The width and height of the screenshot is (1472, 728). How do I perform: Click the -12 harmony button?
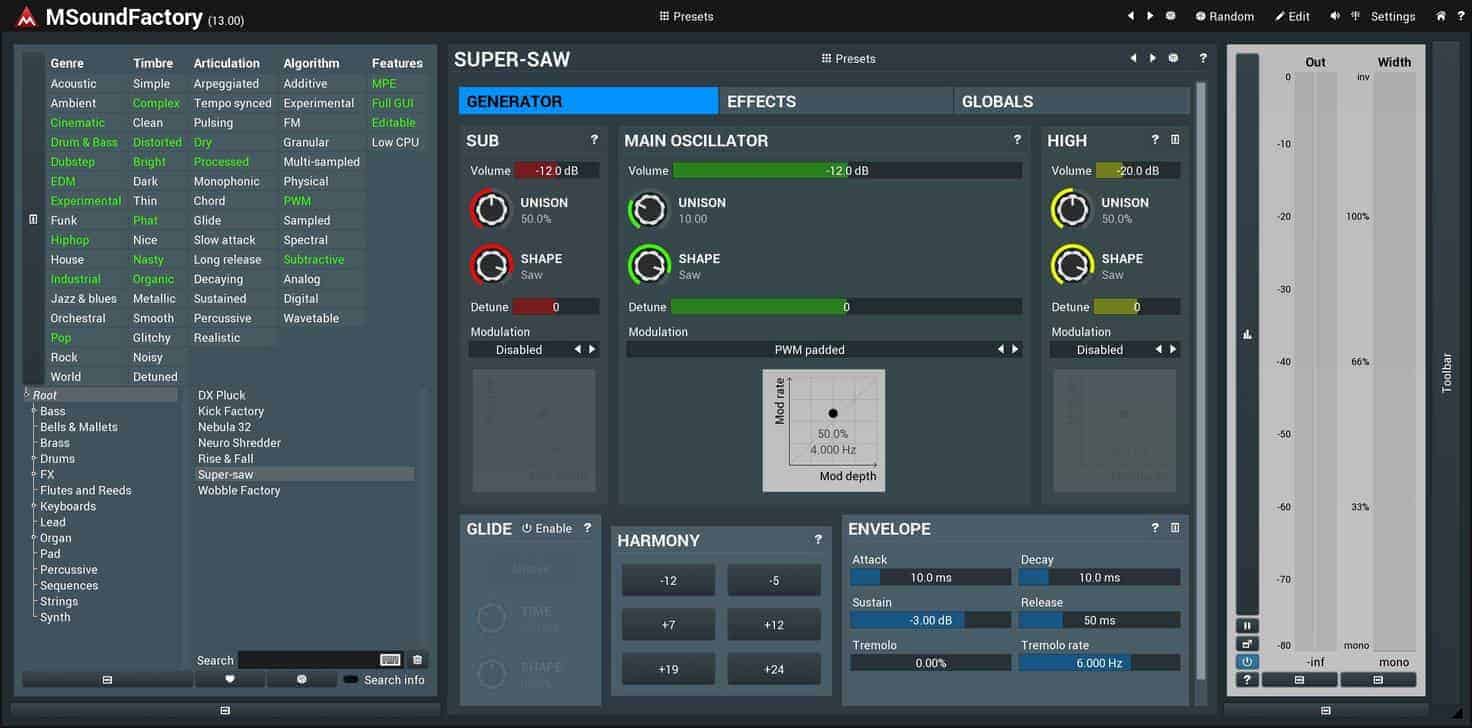click(x=668, y=580)
